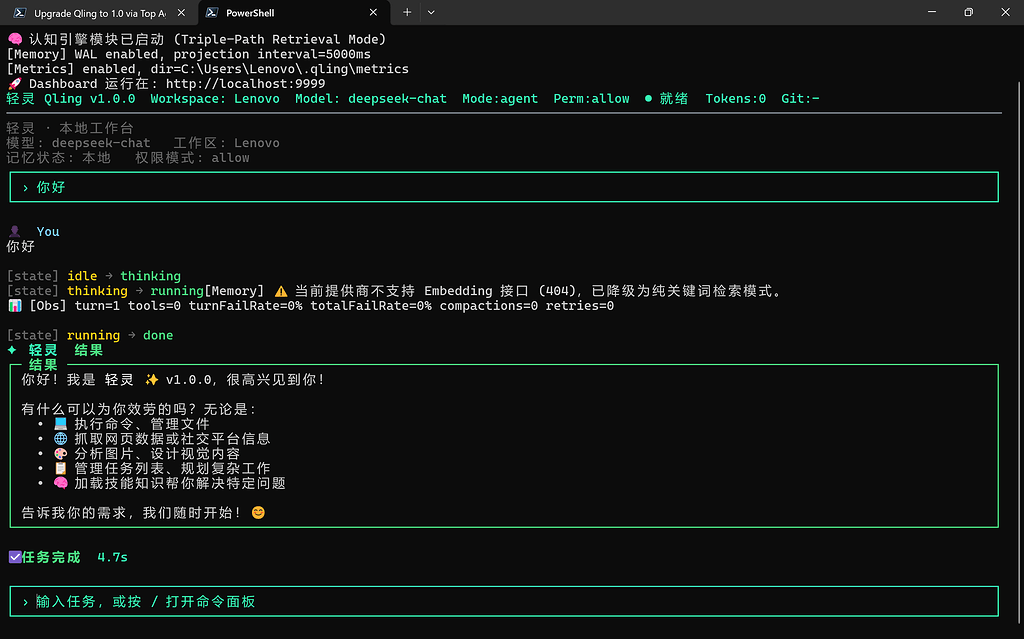Click the user avatar icon next to You

pyautogui.click(x=15, y=231)
